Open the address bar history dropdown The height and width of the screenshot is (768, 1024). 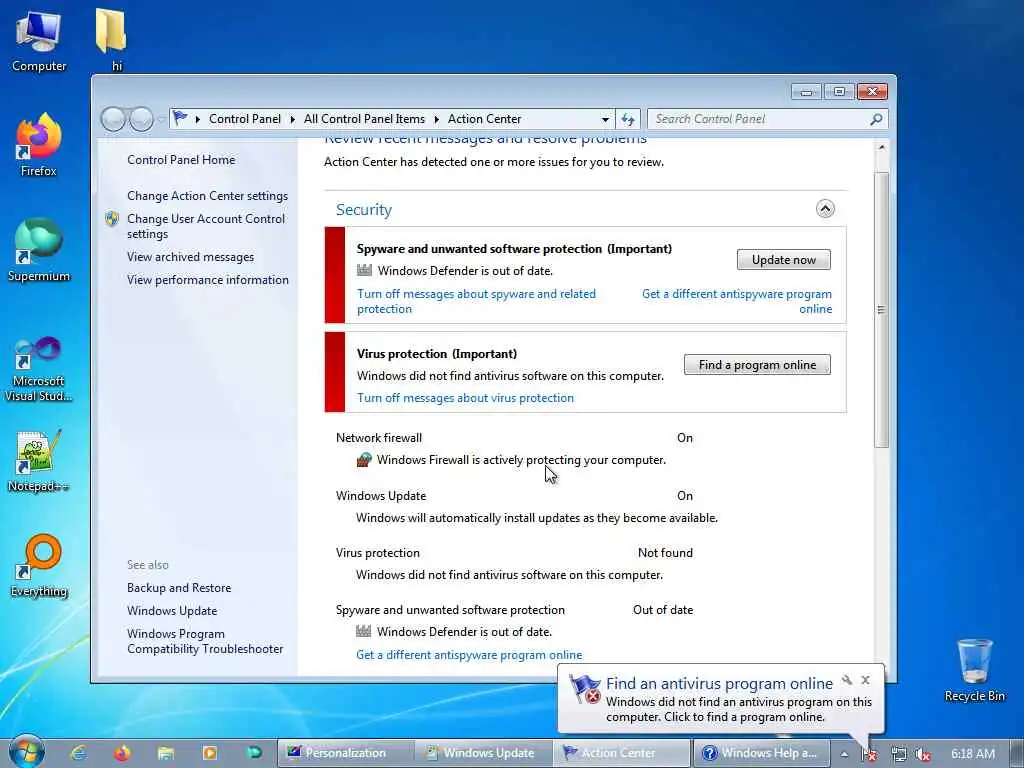pos(605,120)
